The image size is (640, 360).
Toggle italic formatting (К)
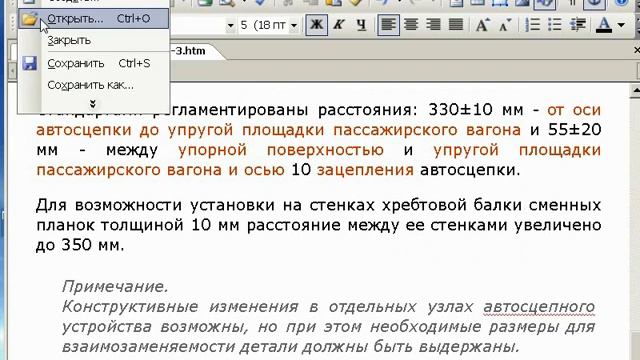pyautogui.click(x=338, y=25)
